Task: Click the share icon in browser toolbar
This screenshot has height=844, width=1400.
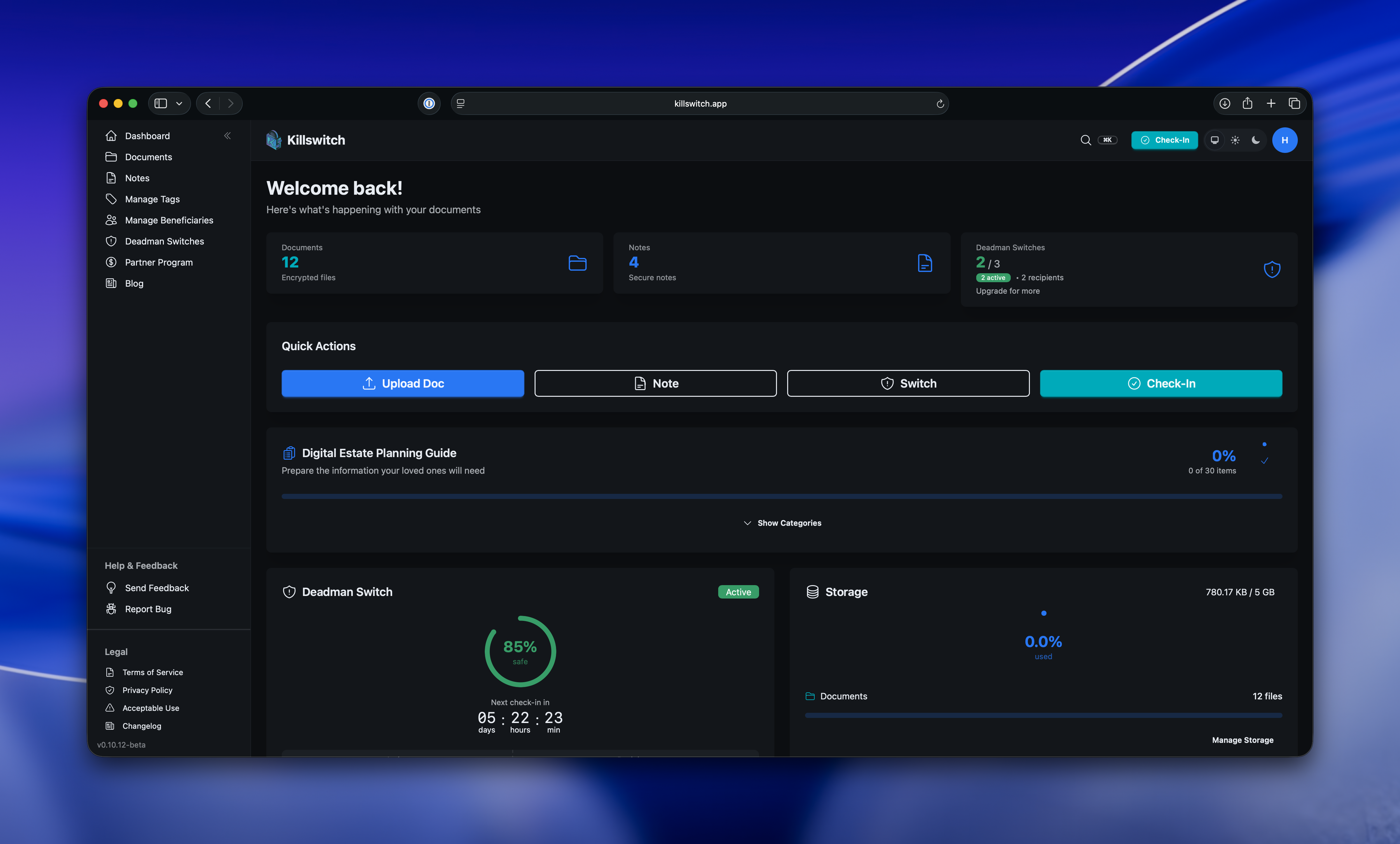Action: tap(1247, 103)
